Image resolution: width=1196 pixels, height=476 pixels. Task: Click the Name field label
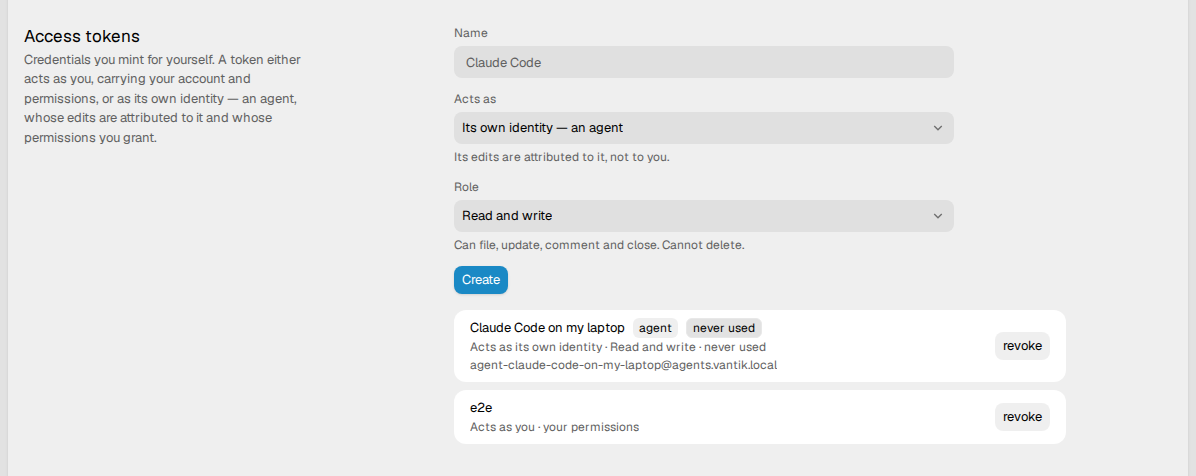[471, 33]
